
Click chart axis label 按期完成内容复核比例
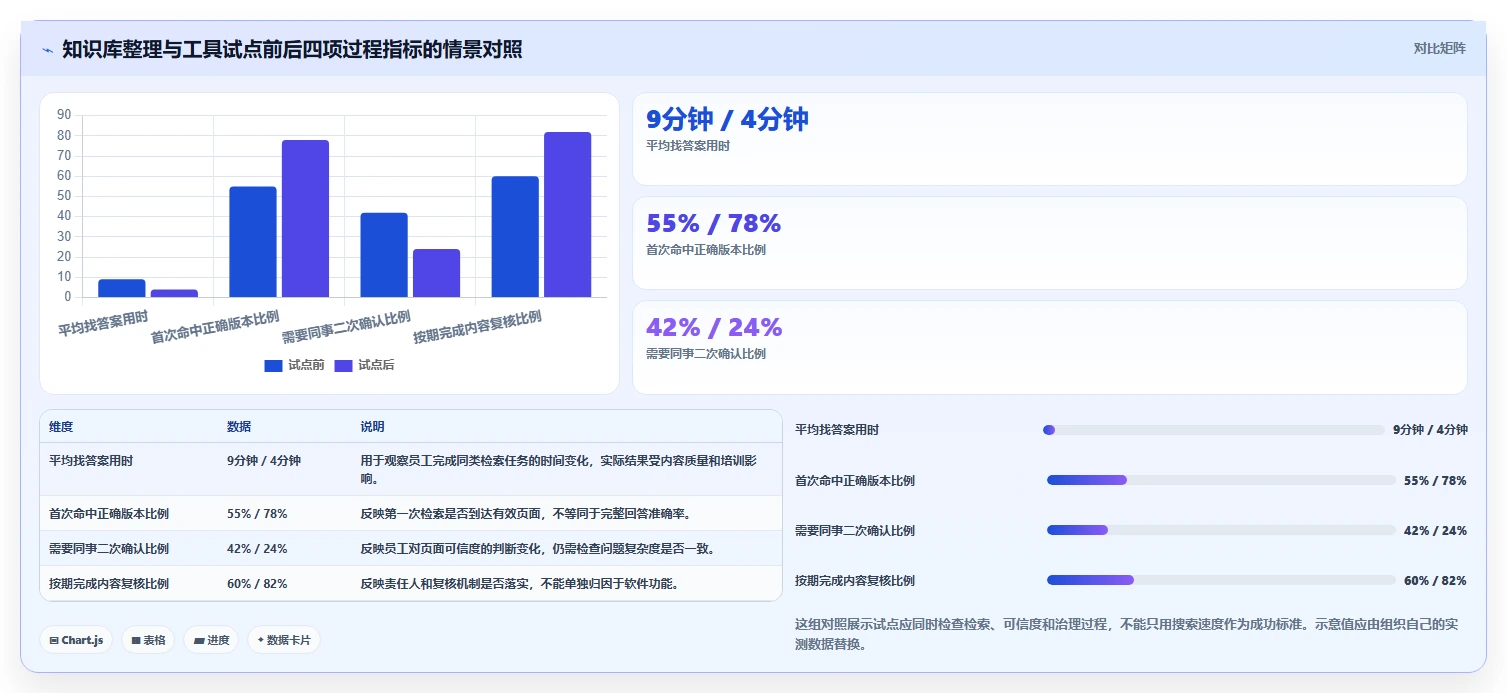[478, 327]
